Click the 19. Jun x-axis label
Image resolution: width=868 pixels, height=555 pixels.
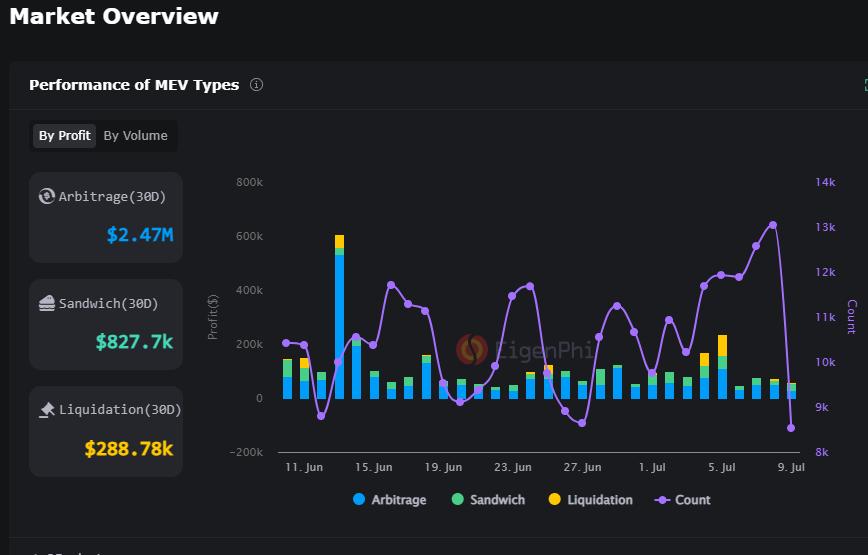tap(443, 467)
